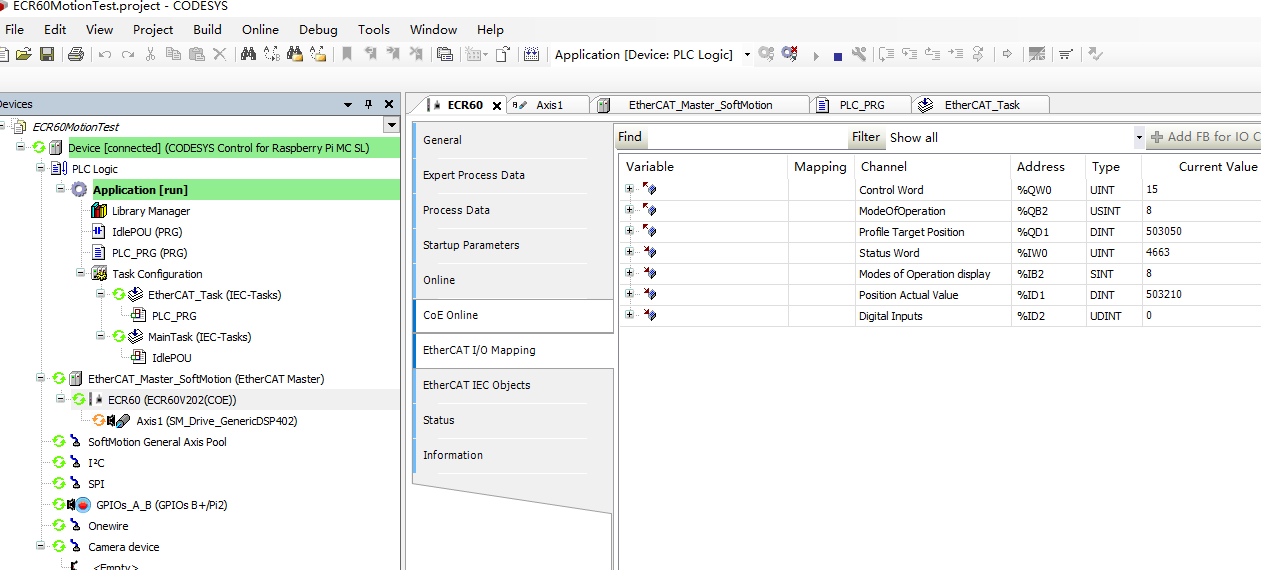Select IdlePOU (PRG) in device tree
Image resolution: width=1261 pixels, height=570 pixels.
click(149, 232)
